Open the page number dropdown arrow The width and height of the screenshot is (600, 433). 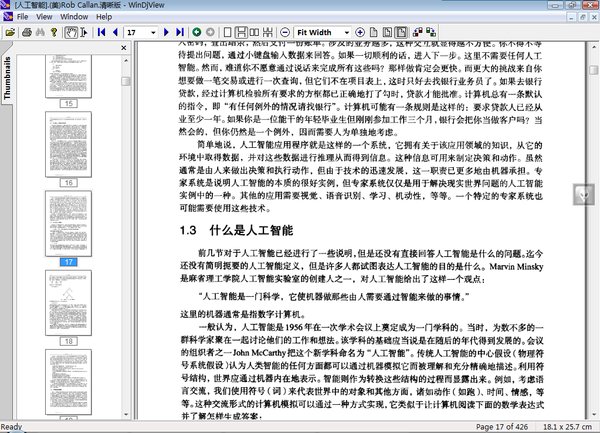pyautogui.click(x=153, y=33)
